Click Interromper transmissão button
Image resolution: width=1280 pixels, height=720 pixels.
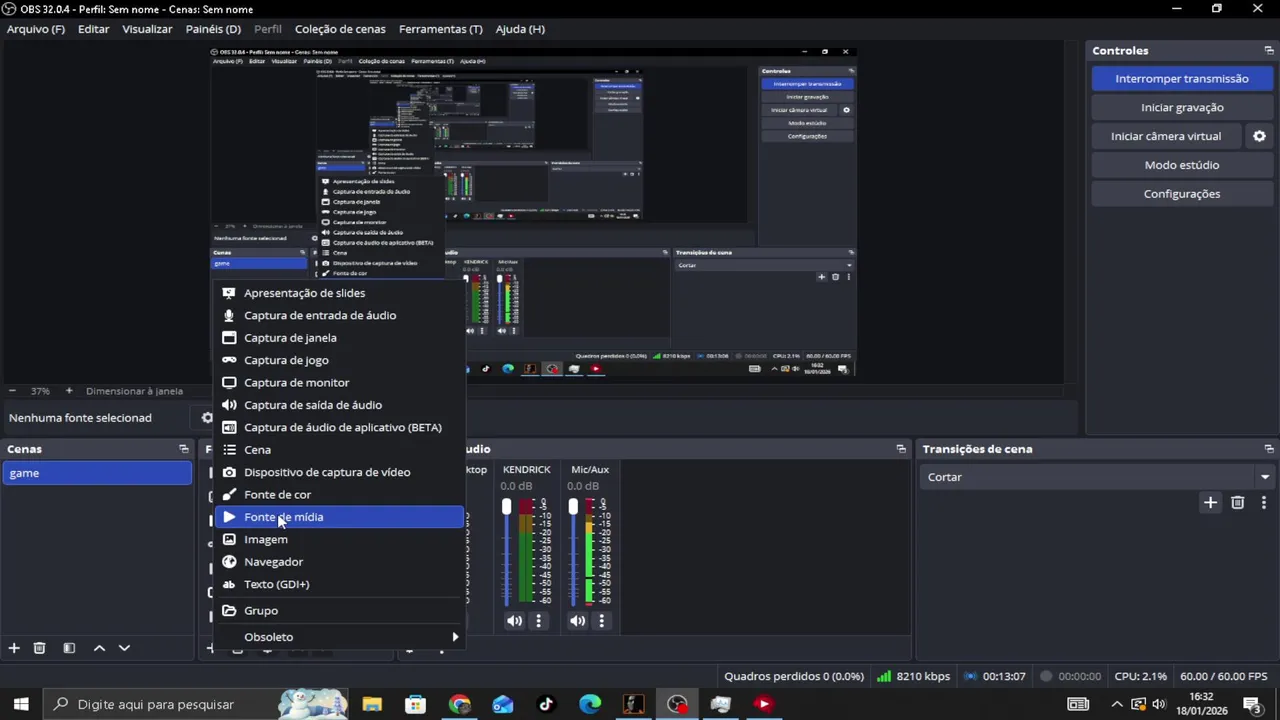[1181, 79]
